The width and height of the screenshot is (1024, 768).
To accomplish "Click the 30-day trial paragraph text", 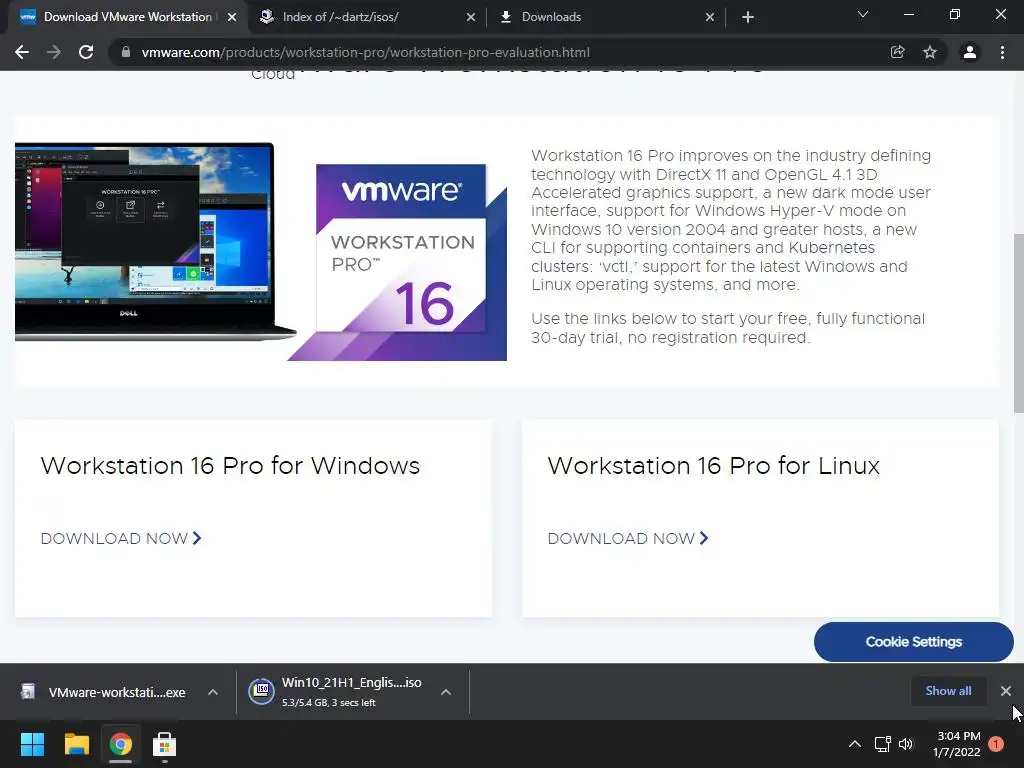I will coord(728,328).
